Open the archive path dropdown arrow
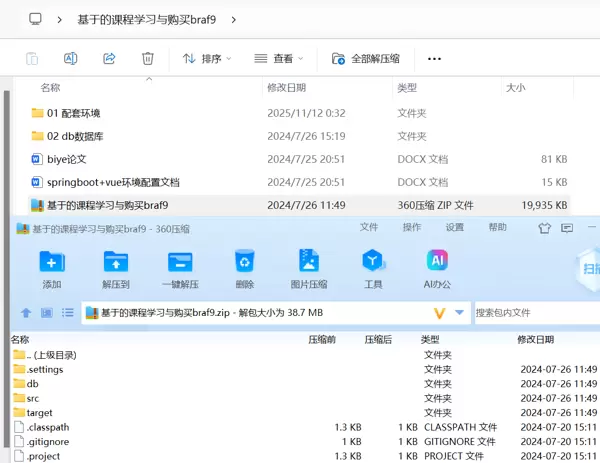This screenshot has height=463, width=600. 459,313
